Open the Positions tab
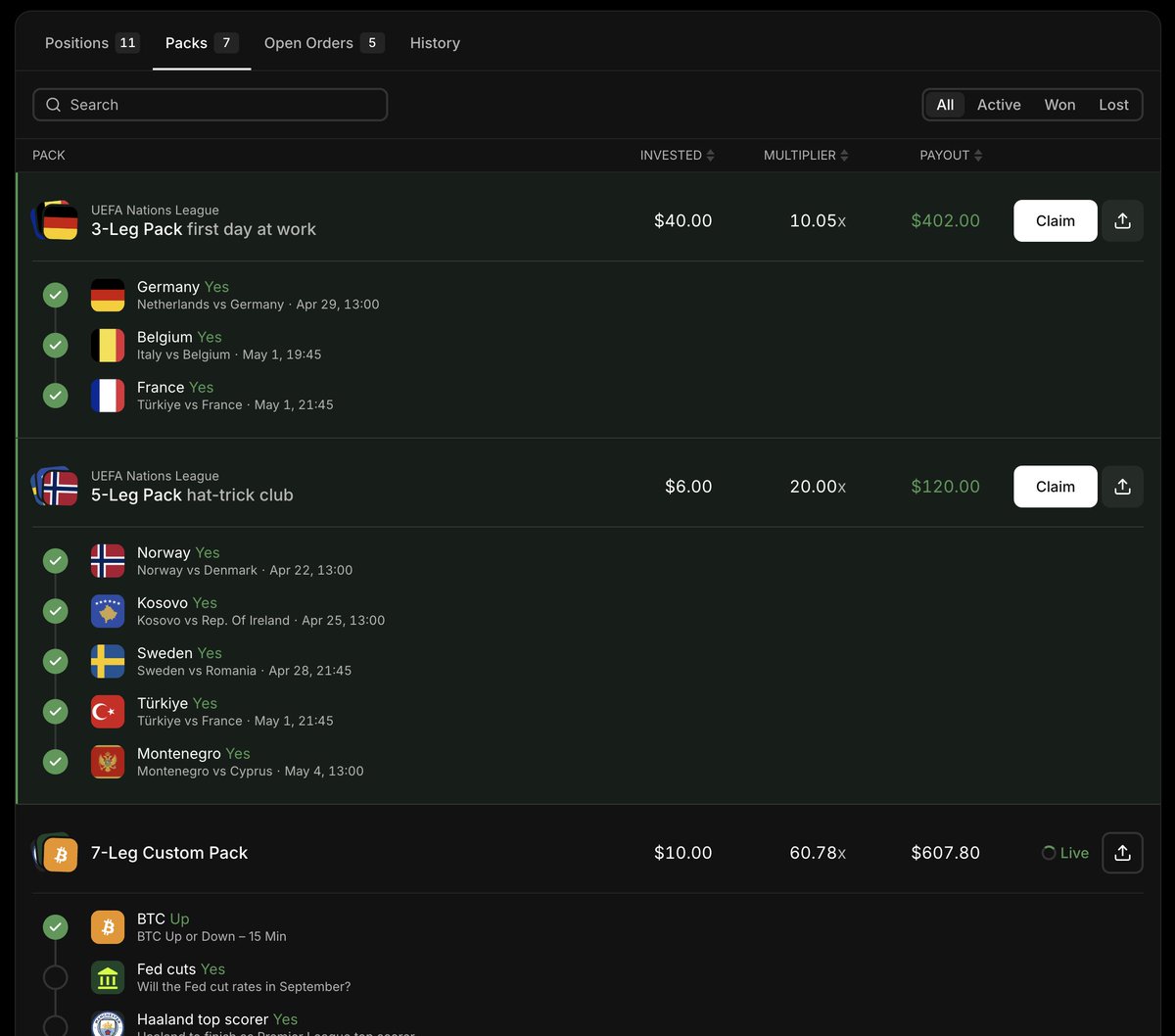 click(x=92, y=43)
